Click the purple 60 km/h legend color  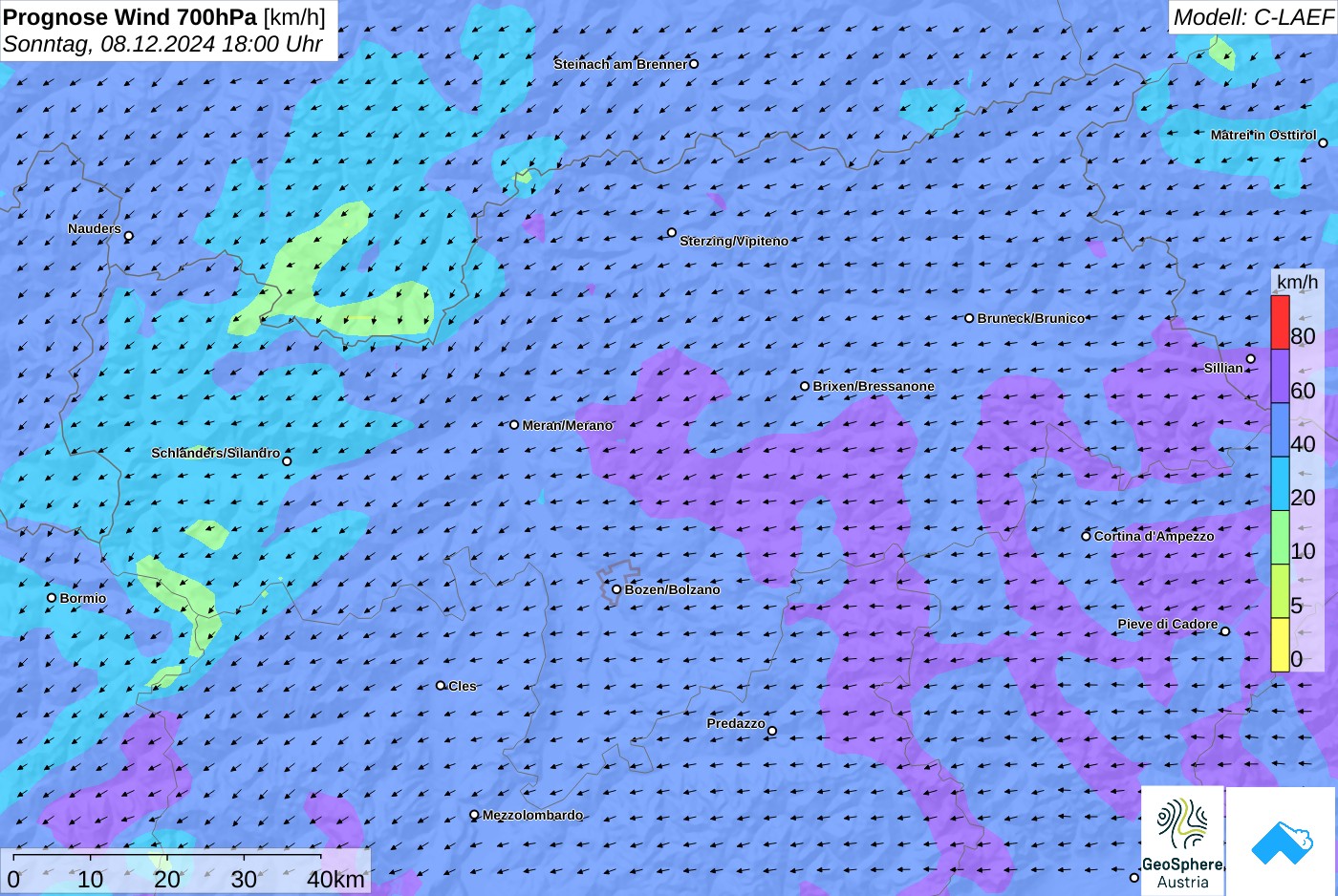click(x=1280, y=376)
